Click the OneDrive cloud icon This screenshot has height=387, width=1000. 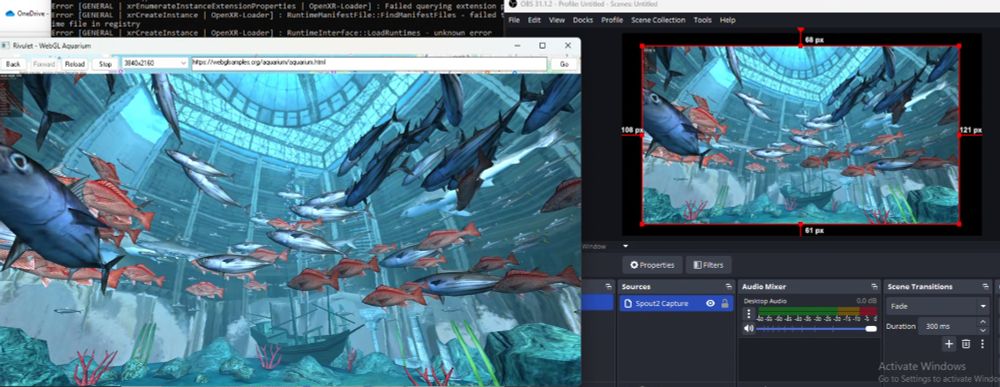pyautogui.click(x=10, y=13)
